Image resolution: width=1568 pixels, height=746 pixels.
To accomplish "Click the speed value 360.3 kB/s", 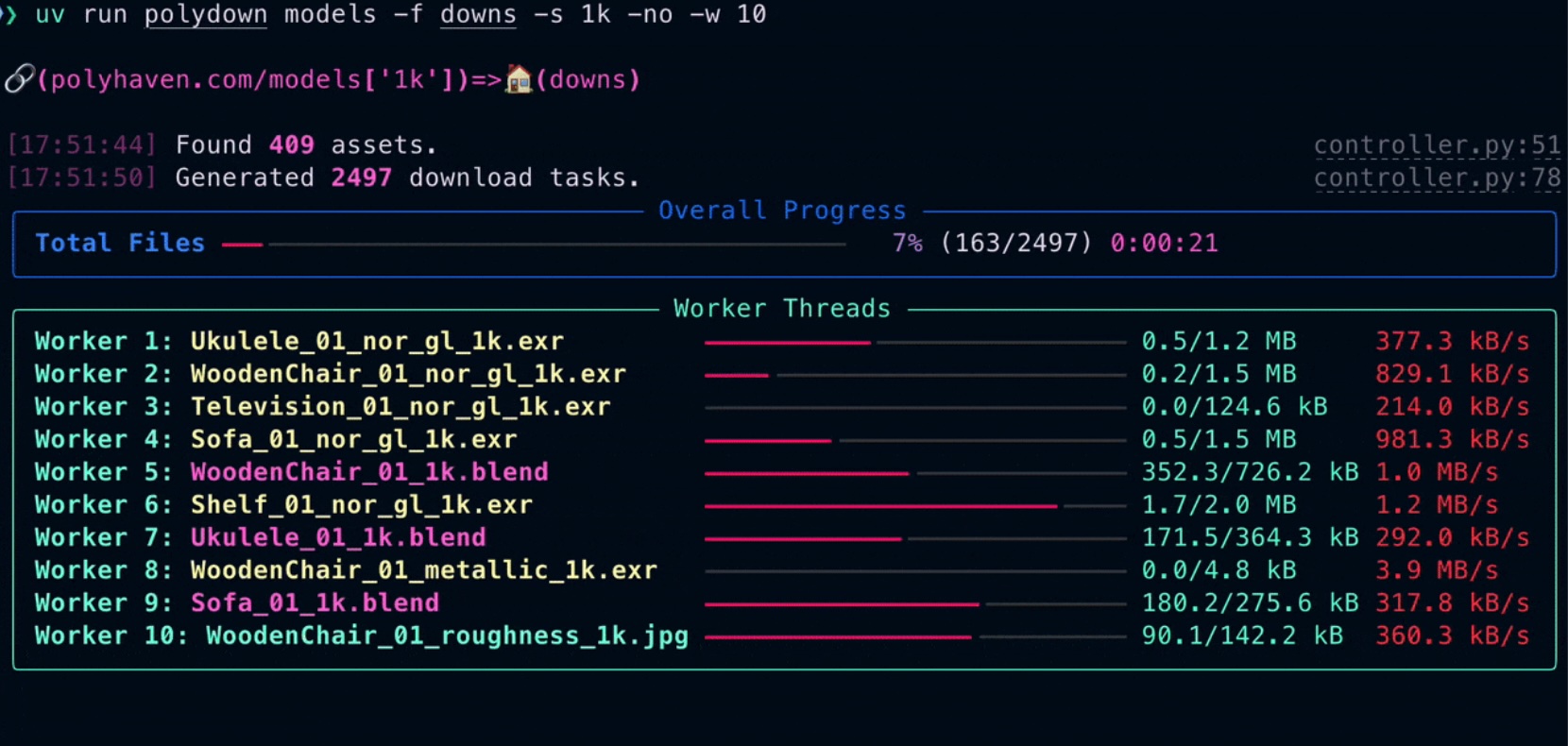I will point(1452,636).
